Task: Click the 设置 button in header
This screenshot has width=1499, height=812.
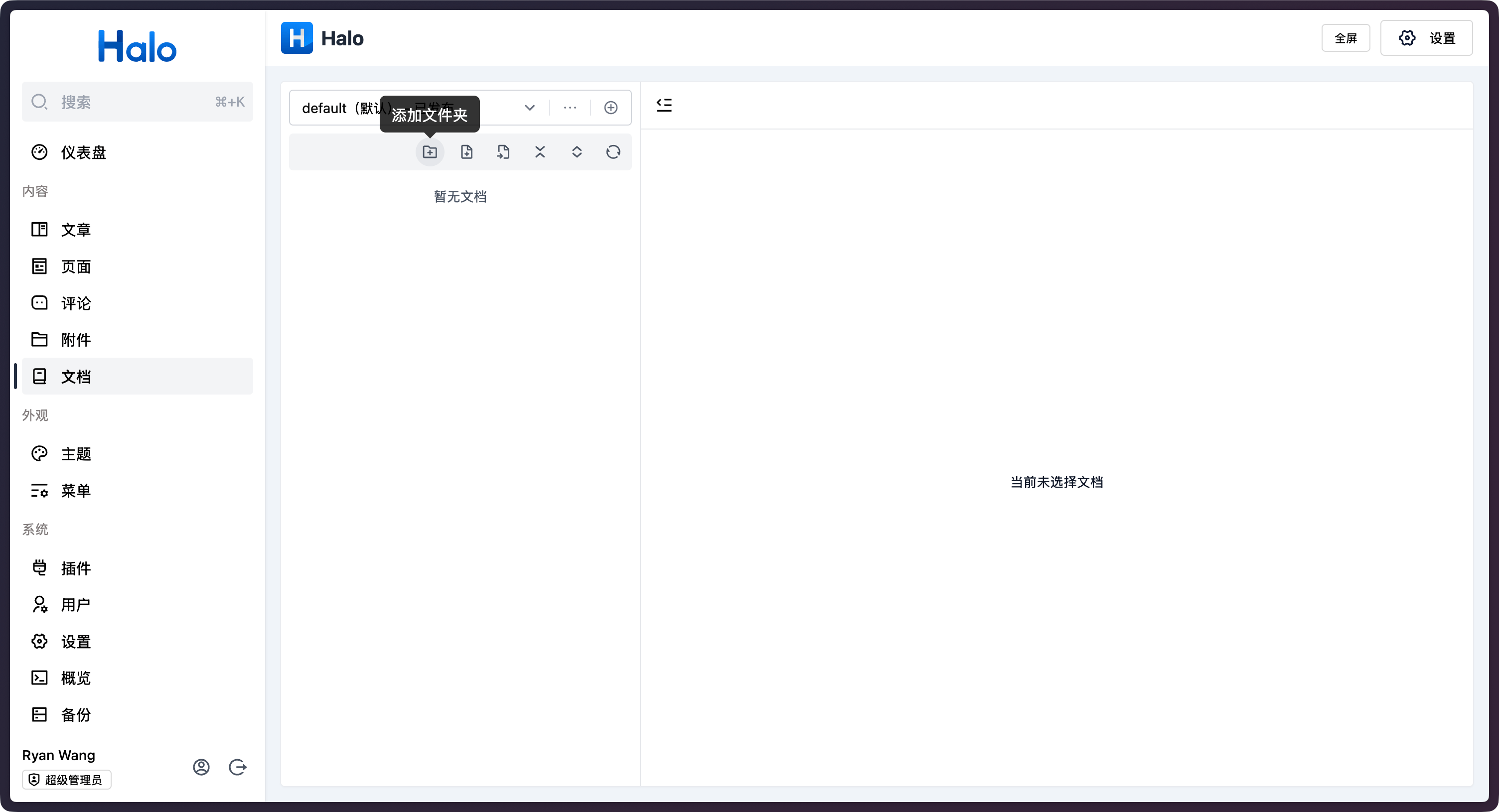Action: point(1426,38)
